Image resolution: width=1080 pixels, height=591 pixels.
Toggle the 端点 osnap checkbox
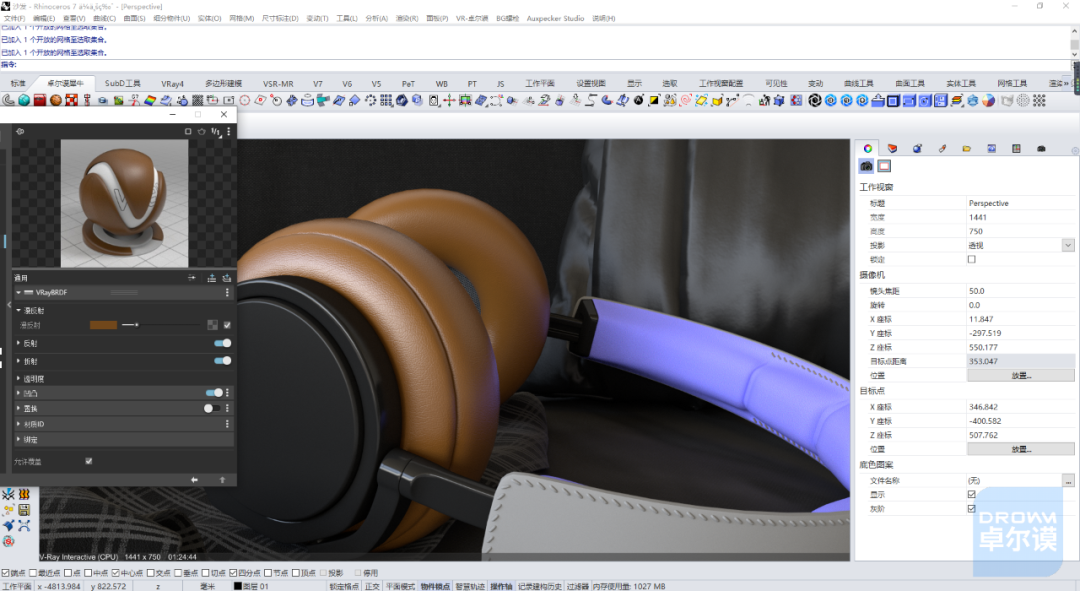6,573
